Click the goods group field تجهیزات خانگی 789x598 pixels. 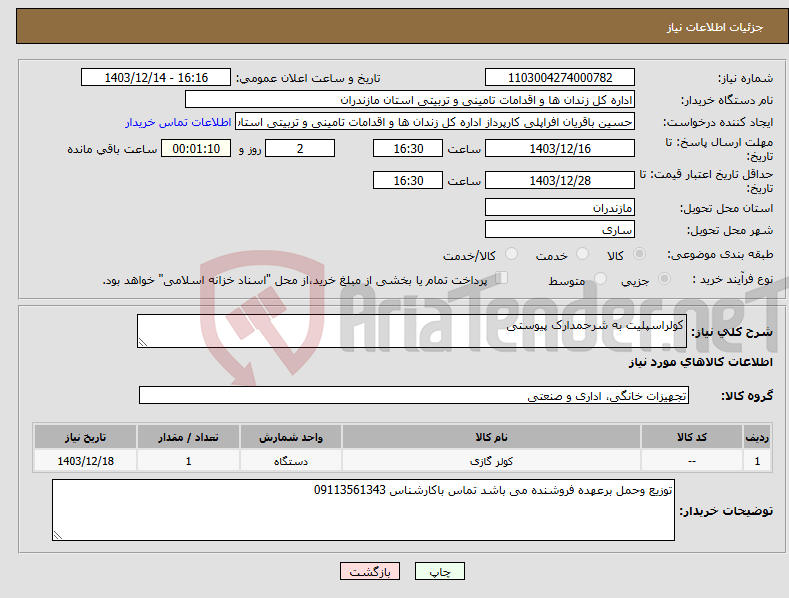point(414,396)
